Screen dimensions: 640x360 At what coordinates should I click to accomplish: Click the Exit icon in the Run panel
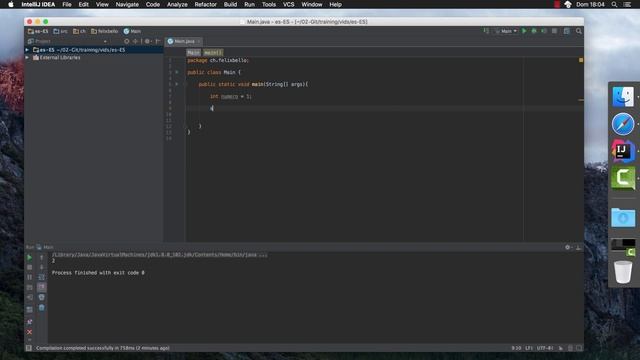click(x=29, y=298)
